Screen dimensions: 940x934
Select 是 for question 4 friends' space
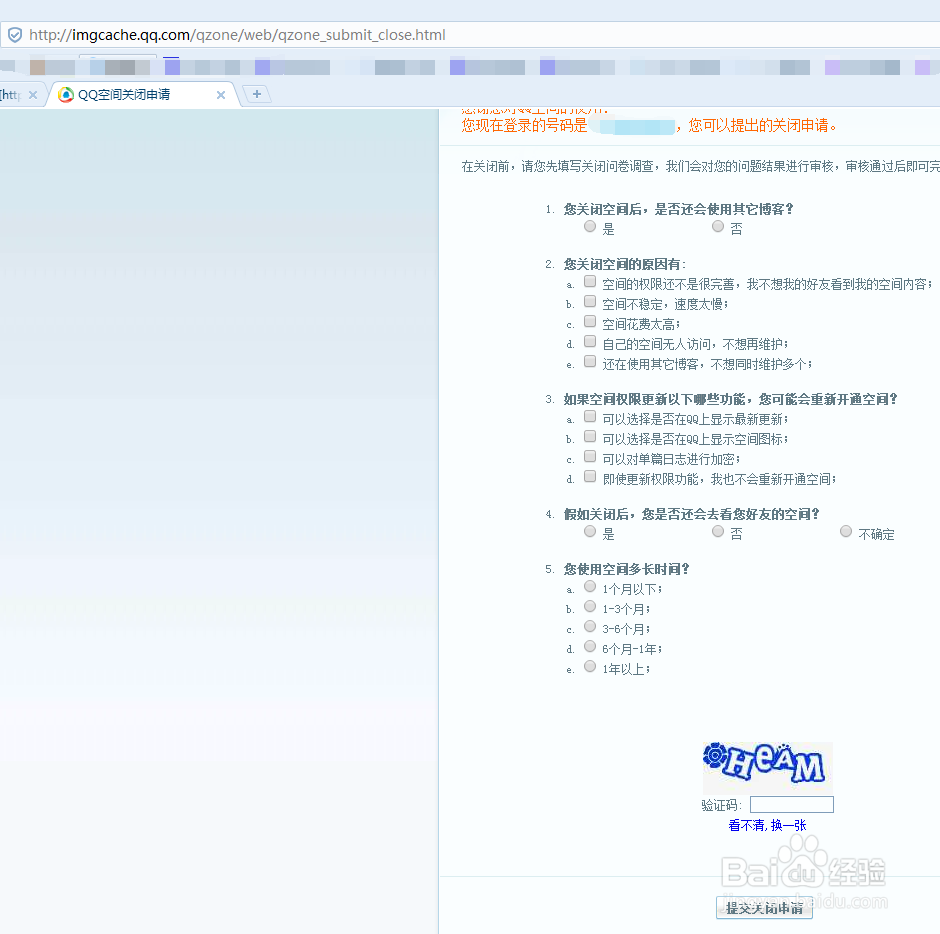click(x=590, y=531)
